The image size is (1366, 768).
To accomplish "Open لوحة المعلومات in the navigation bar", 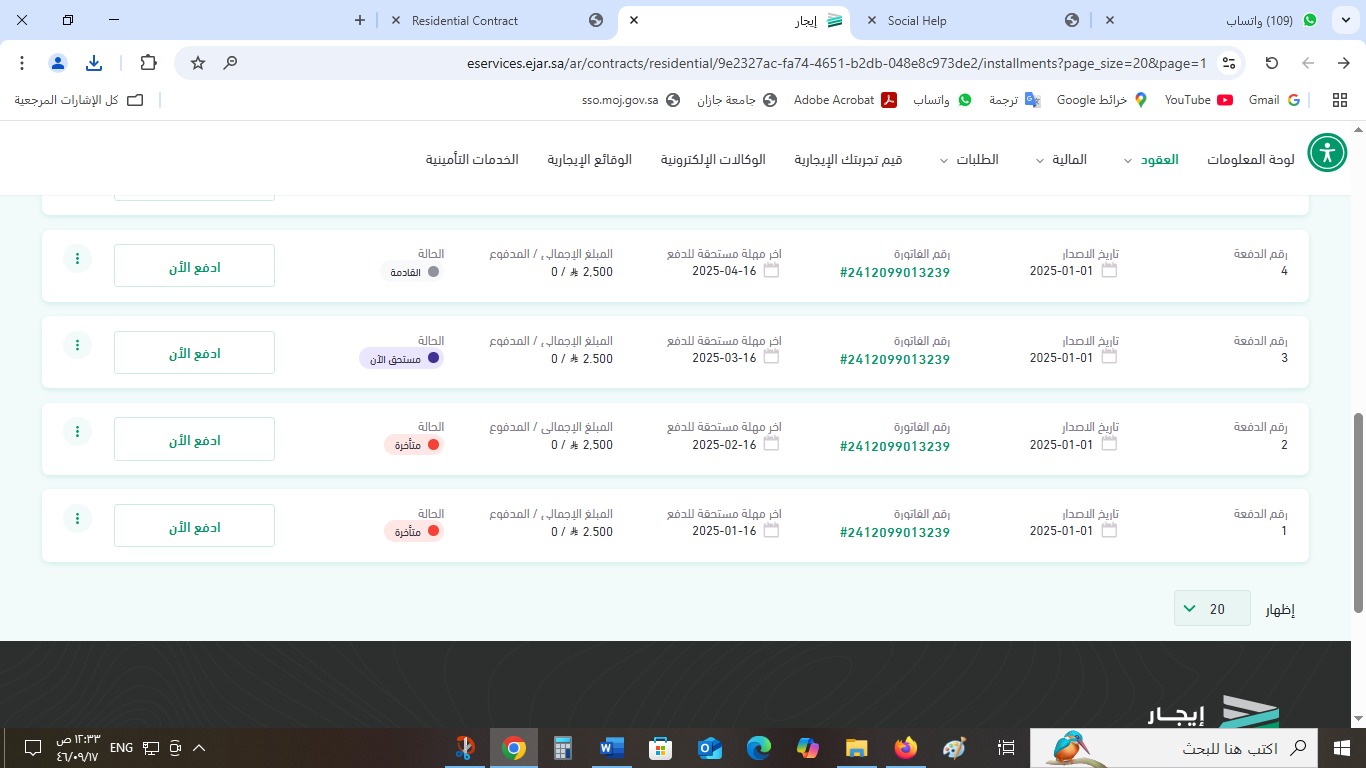I will click(x=1250, y=160).
